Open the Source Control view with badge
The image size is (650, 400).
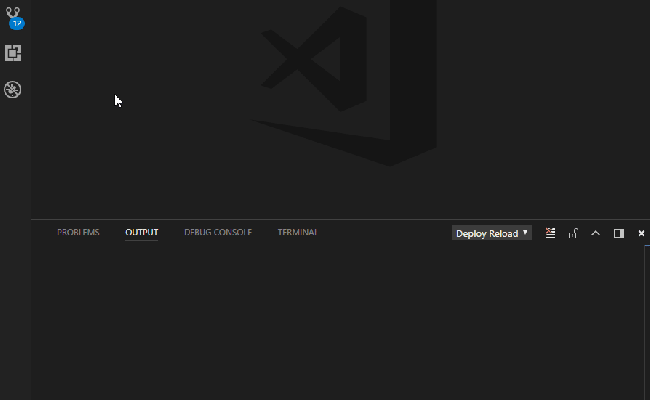pyautogui.click(x=14, y=17)
